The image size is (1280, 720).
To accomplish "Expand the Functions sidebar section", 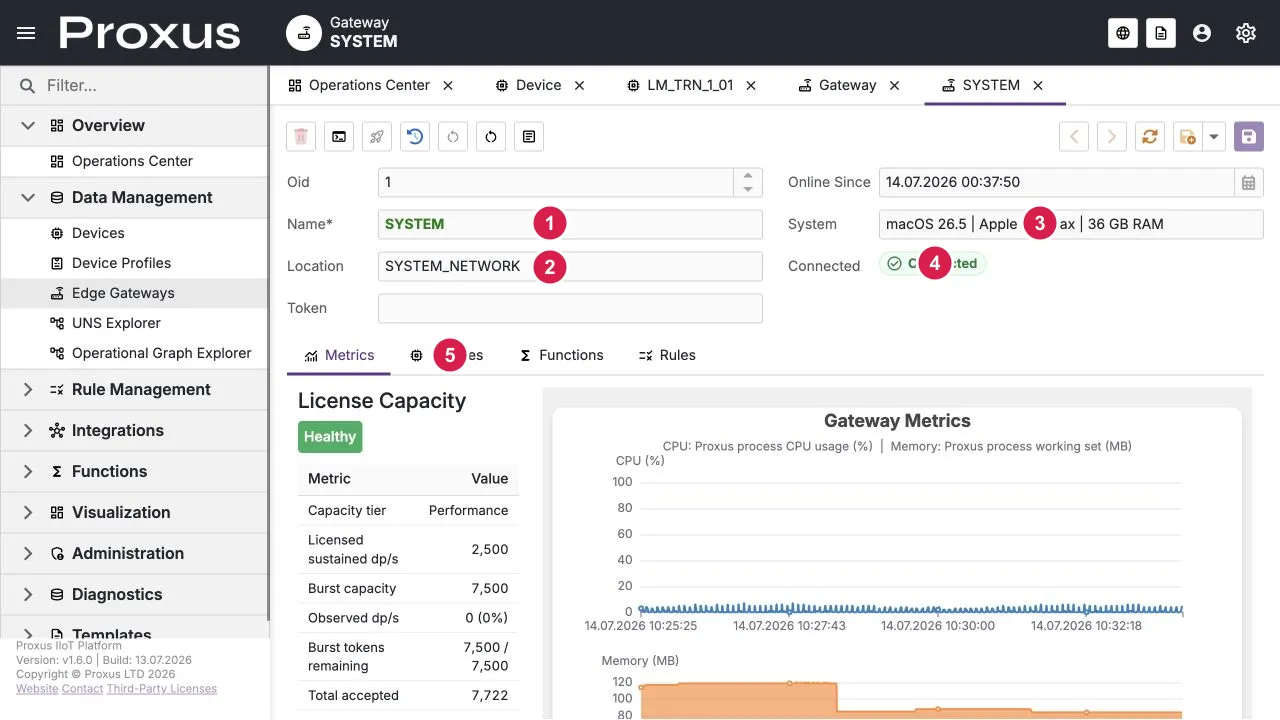I will (x=28, y=472).
